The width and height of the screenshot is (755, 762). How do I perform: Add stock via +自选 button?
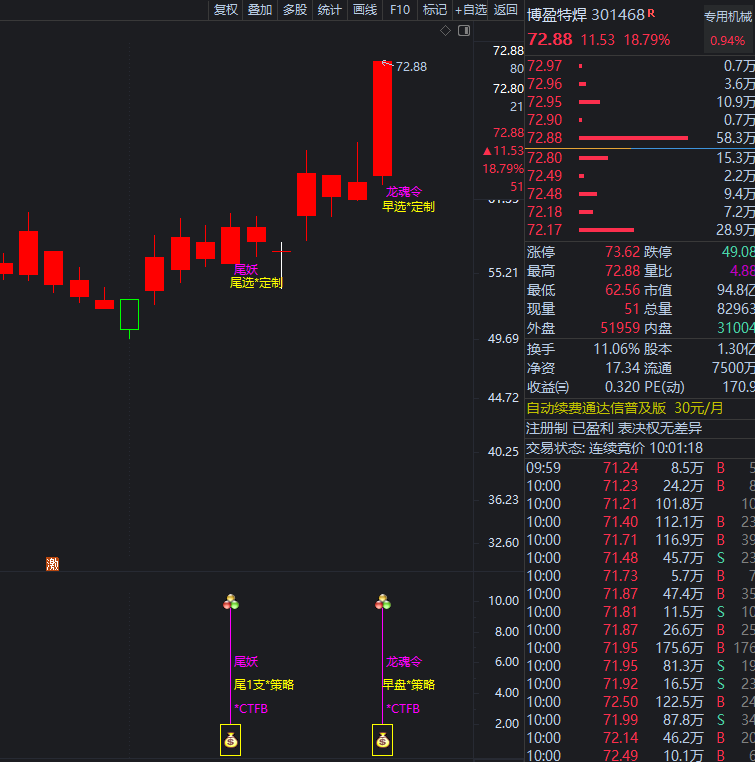[x=471, y=10]
